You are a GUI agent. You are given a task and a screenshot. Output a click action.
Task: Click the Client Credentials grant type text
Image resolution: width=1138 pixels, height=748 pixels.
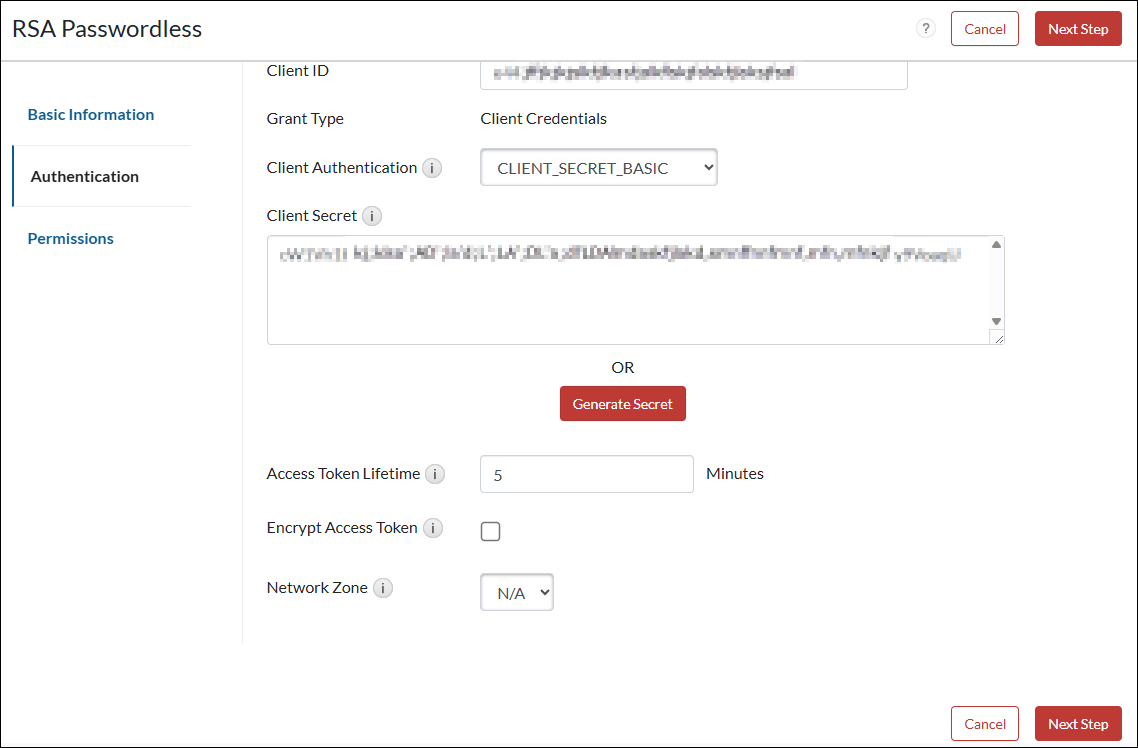(x=544, y=119)
